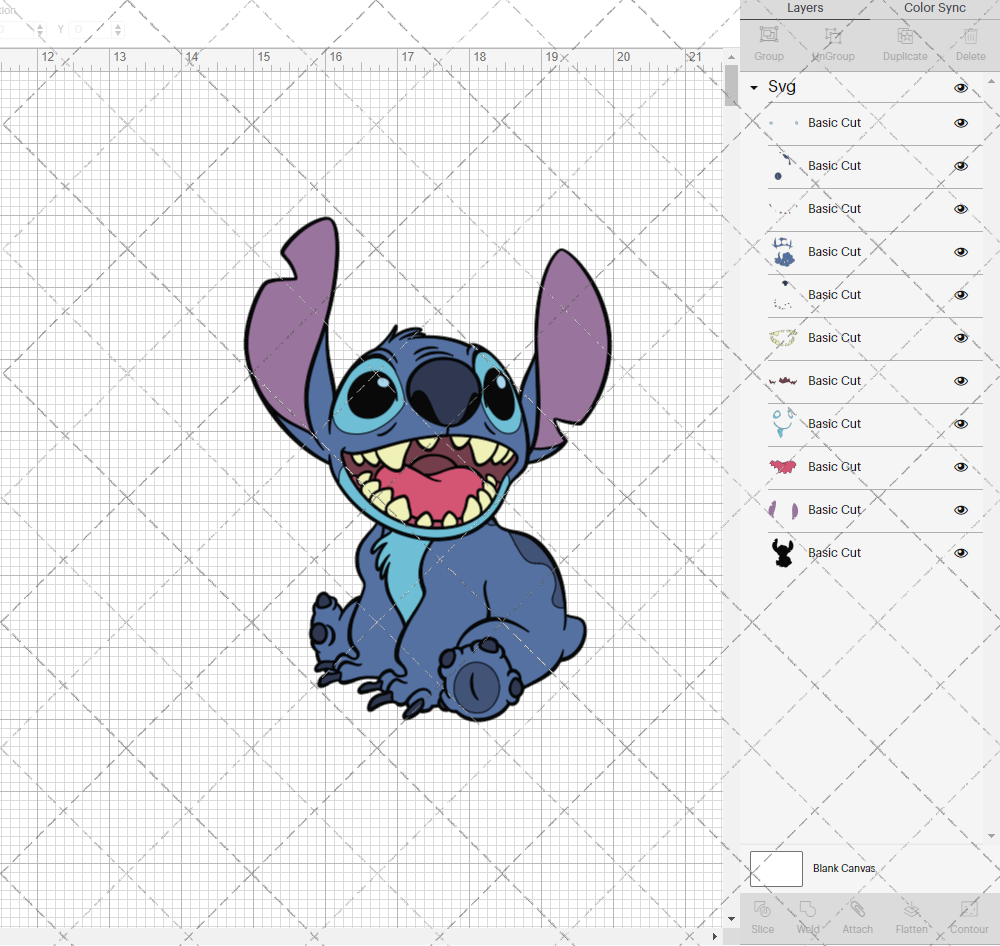Select the purple ears layer thumbnail
Image resolution: width=1000 pixels, height=946 pixels.
tap(783, 510)
